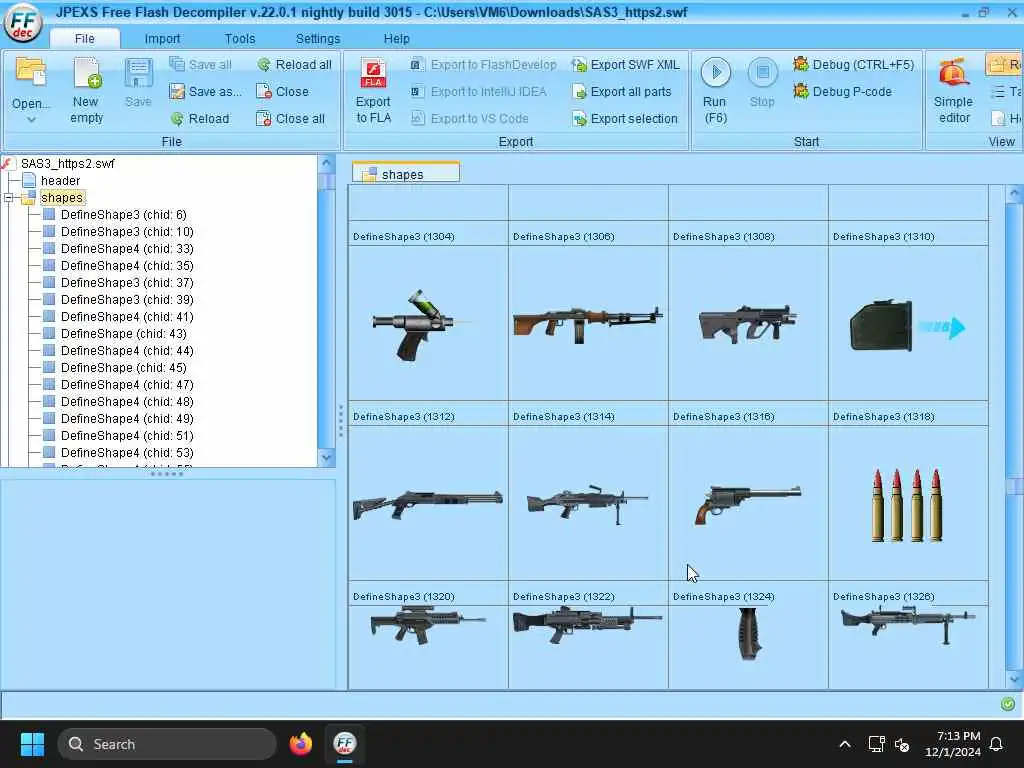Screen dimensions: 1024x768
Task: Open the Help ribbon tab
Action: tap(396, 39)
